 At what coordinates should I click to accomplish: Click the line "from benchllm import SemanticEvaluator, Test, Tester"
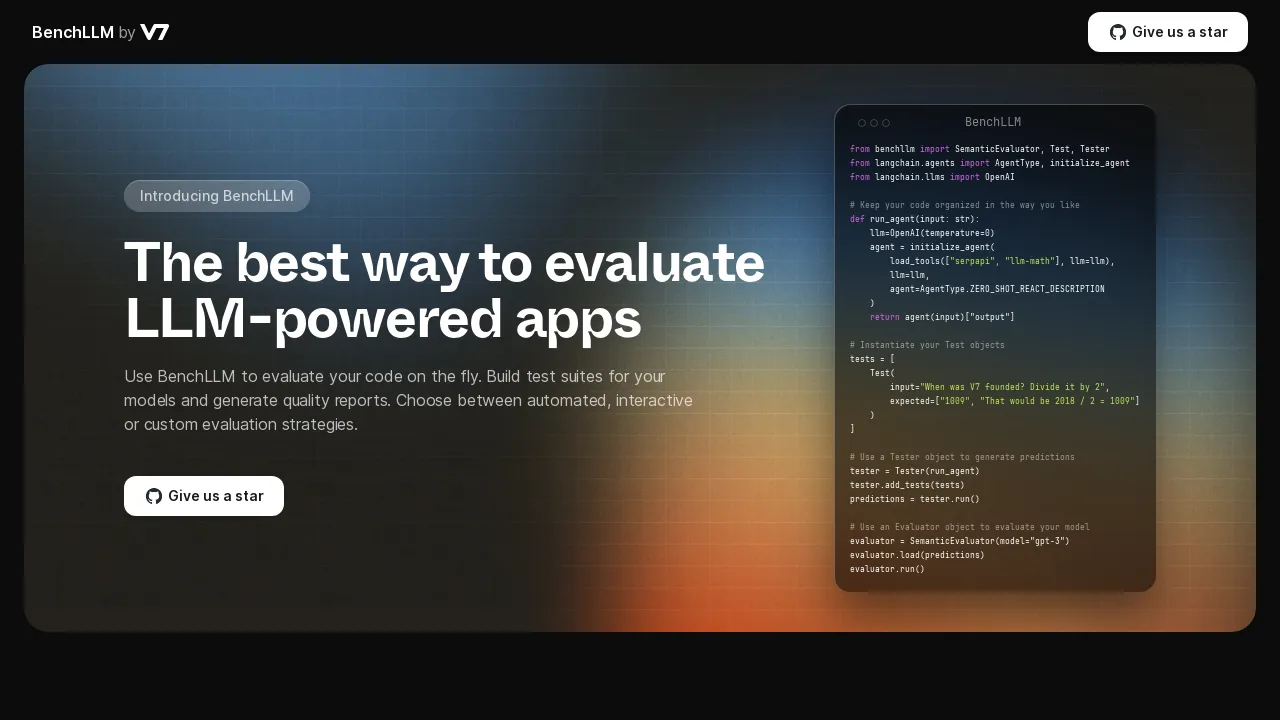click(x=980, y=149)
